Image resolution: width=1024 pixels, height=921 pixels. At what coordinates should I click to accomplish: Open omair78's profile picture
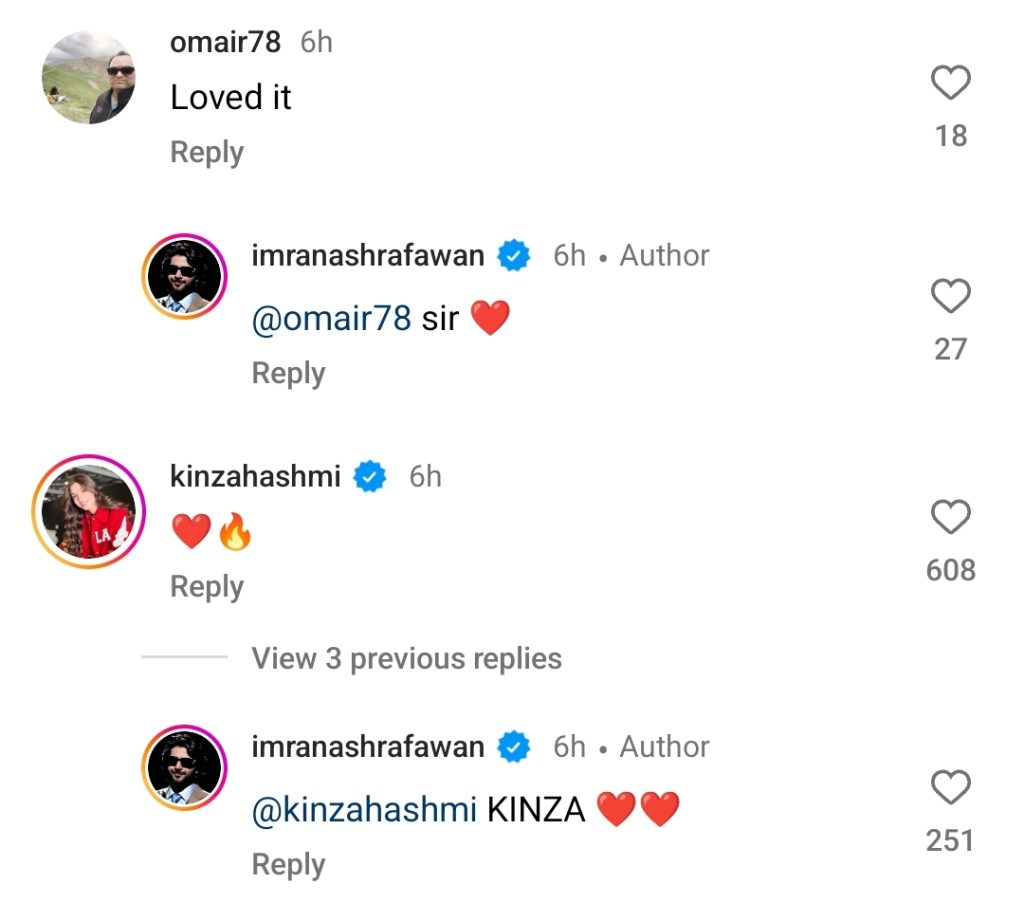(89, 77)
